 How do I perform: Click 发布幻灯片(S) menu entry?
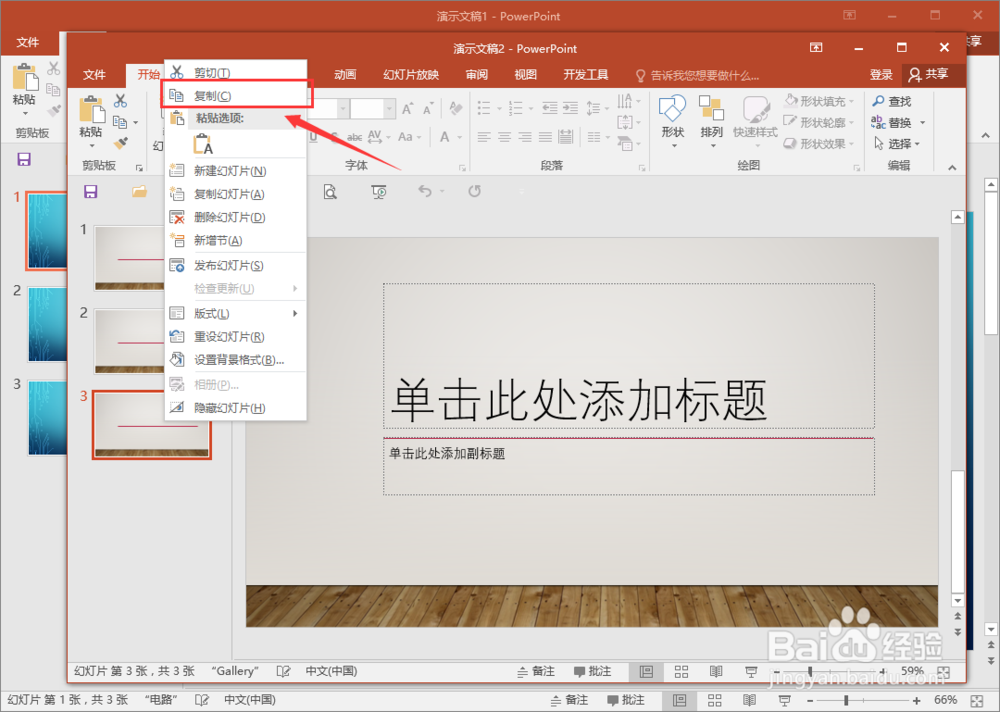[235, 265]
